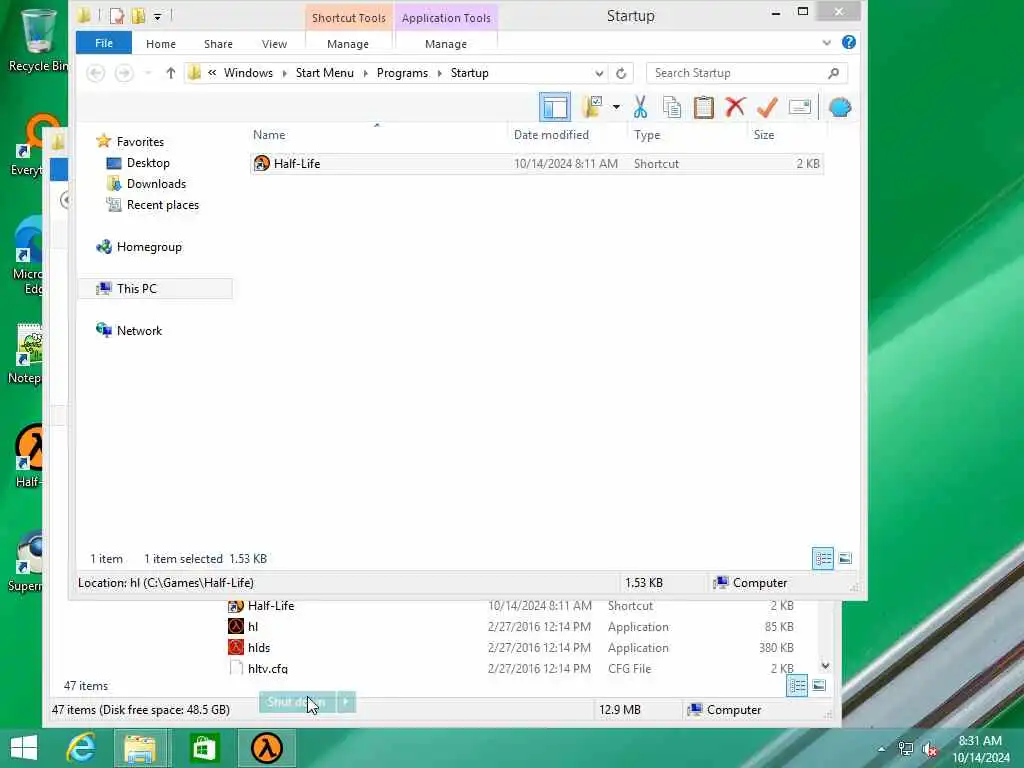Open Shortcut Tools Manage tab

[347, 44]
